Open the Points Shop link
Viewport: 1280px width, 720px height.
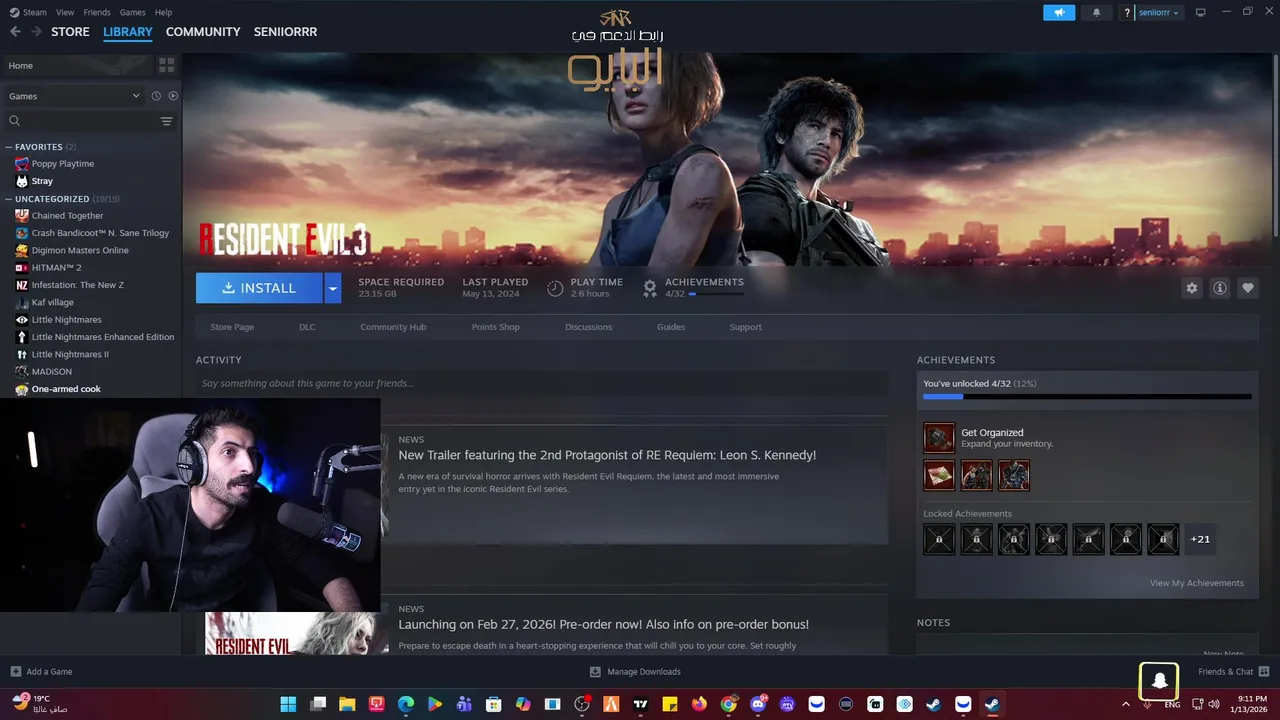(496, 327)
